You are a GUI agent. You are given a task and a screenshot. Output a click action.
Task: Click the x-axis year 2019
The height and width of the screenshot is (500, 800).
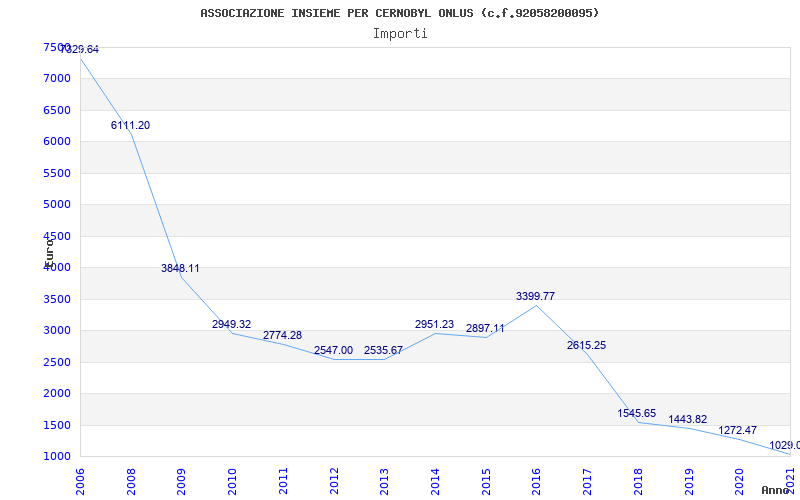pyautogui.click(x=689, y=481)
